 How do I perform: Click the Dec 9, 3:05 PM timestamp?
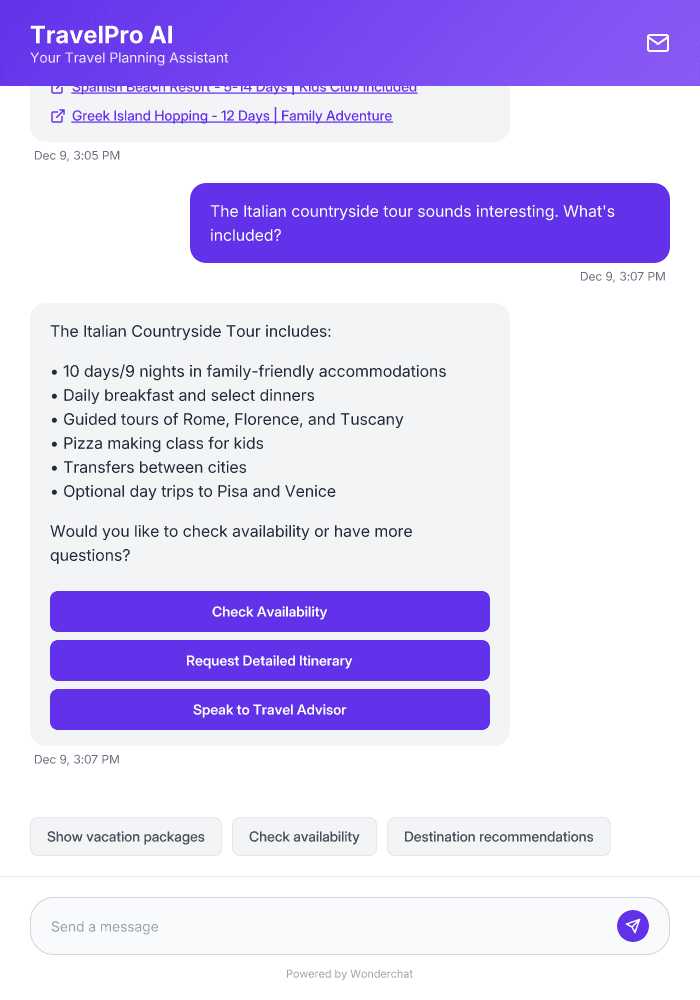[77, 155]
